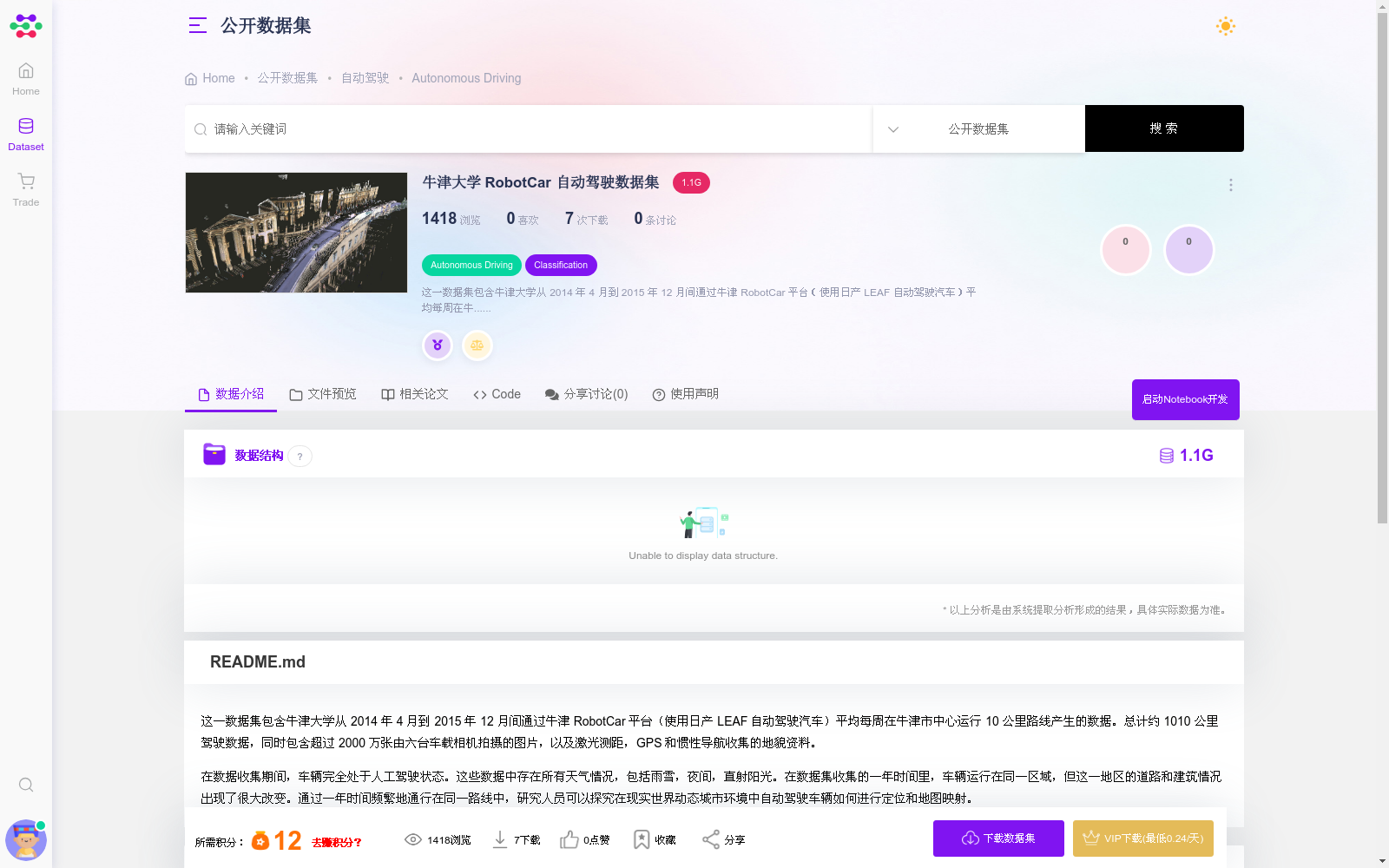Screen dimensions: 1389x868
Task: Switch to the 相关论文 tab
Action: coord(415,394)
